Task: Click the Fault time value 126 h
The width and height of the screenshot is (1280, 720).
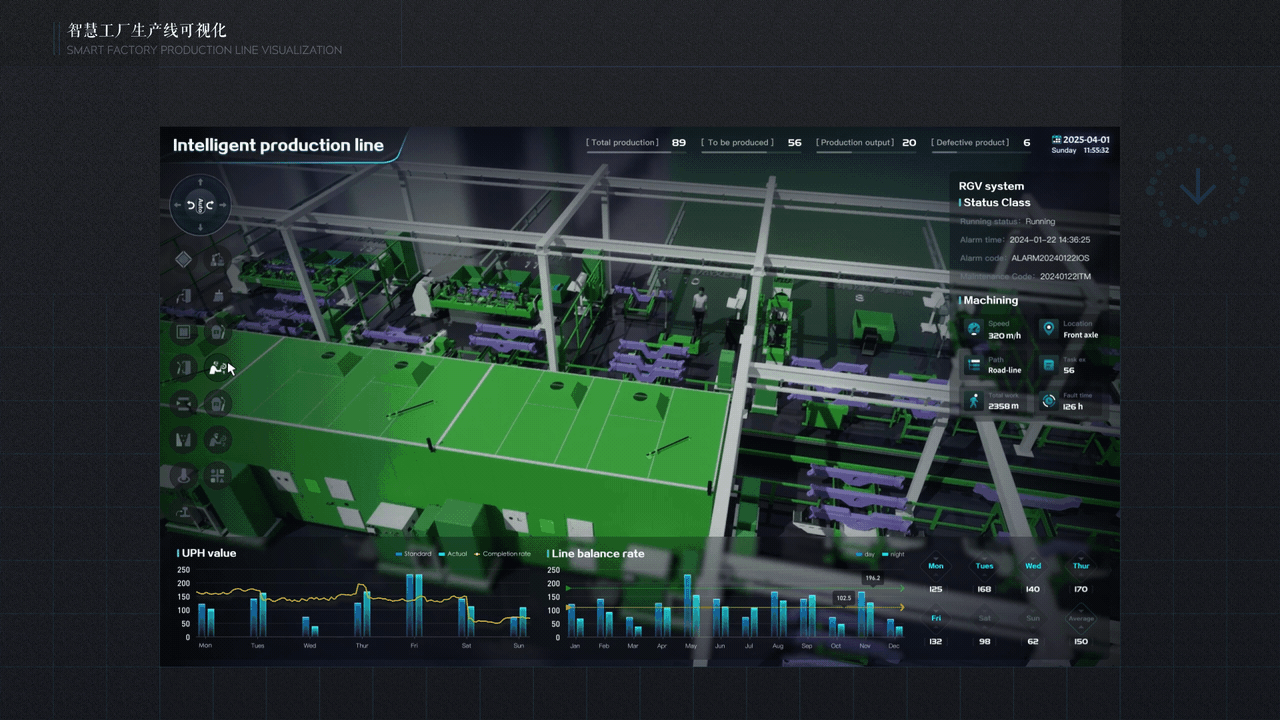Action: coord(1073,406)
